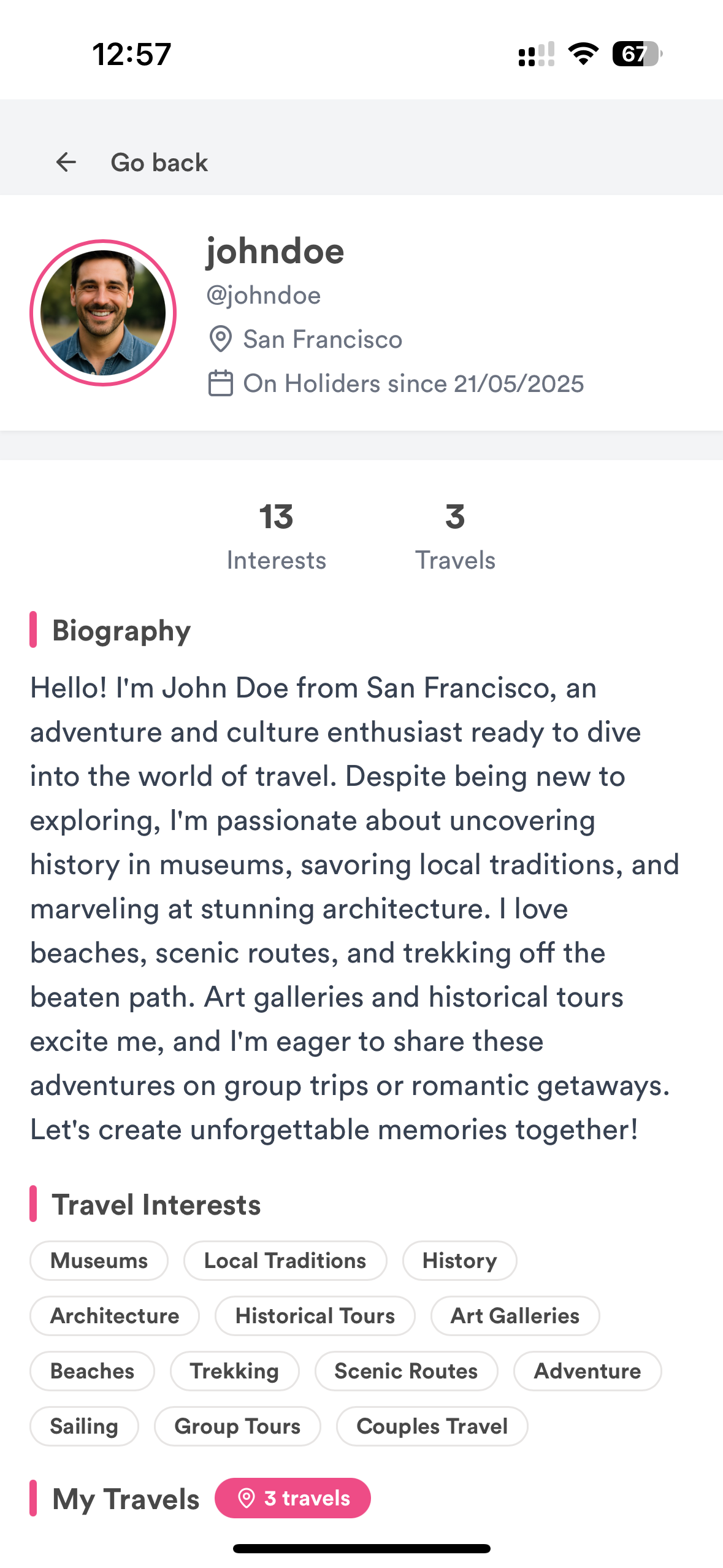Viewport: 723px width, 1568px height.
Task: Tap the My Travels section header
Action: pos(126,1499)
